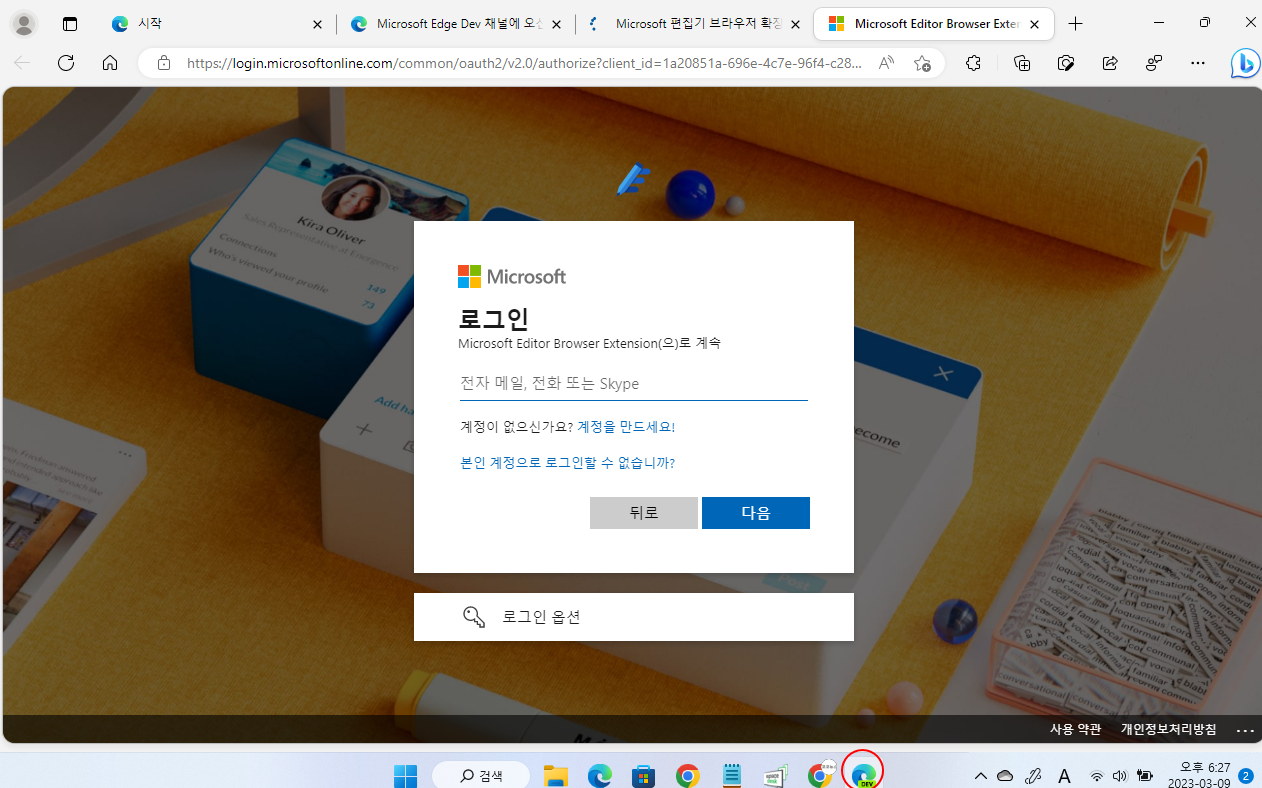Click the 뒤로 button
The image size is (1262, 788).
click(x=644, y=513)
